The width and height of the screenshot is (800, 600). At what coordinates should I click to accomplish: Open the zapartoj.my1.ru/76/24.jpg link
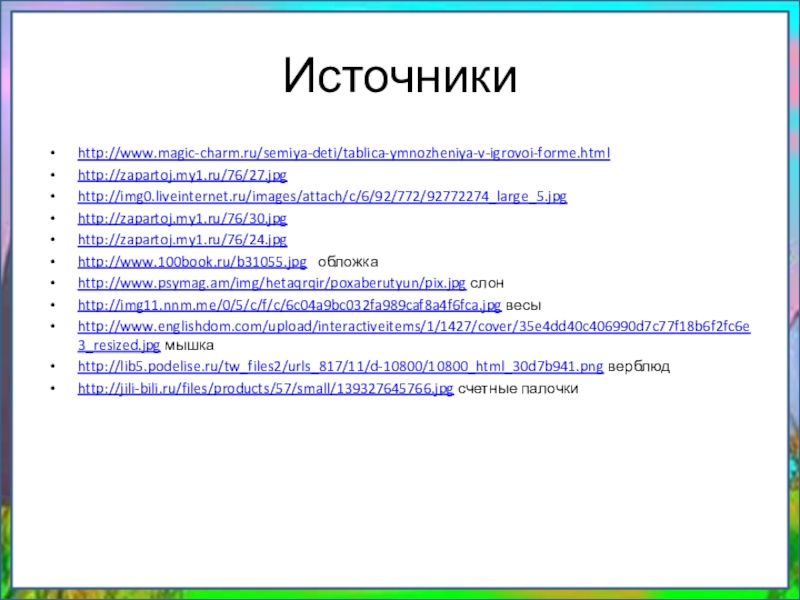coord(182,239)
